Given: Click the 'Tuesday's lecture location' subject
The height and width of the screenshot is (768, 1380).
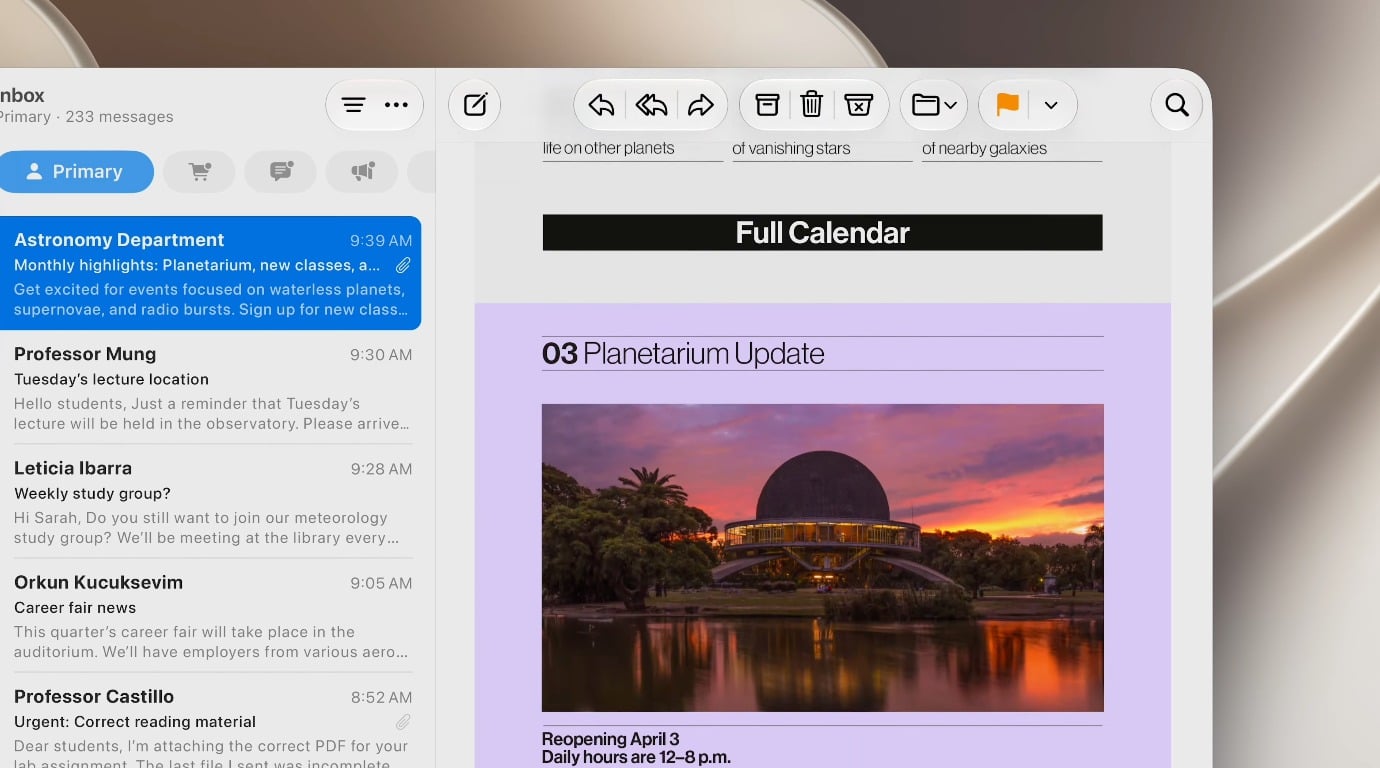Looking at the screenshot, I should (x=111, y=379).
